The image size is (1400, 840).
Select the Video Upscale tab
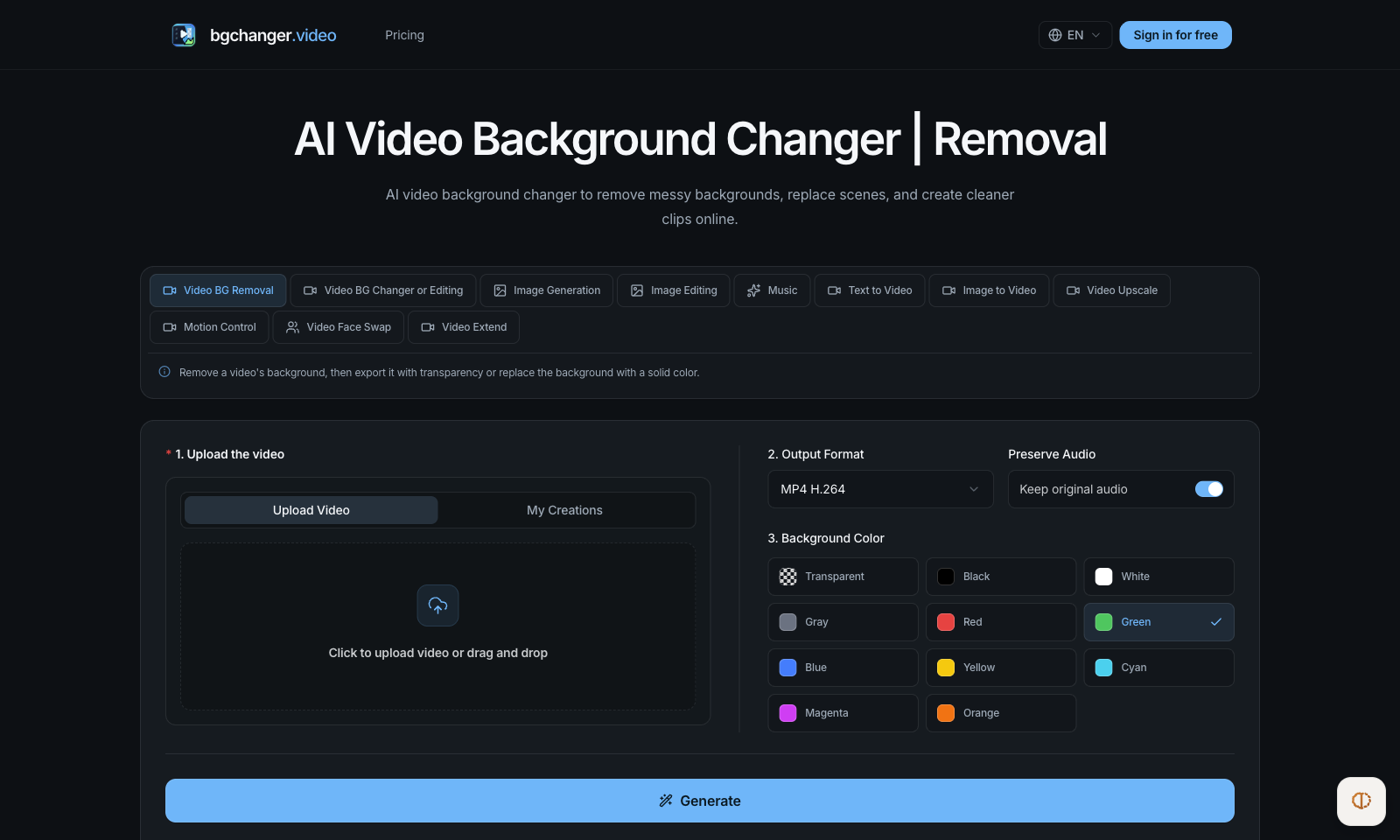(1112, 290)
